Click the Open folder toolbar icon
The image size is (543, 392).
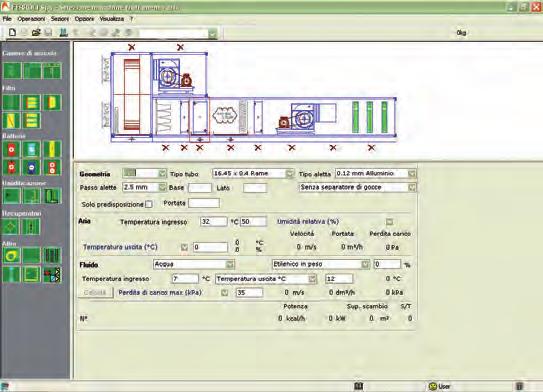click(36, 32)
